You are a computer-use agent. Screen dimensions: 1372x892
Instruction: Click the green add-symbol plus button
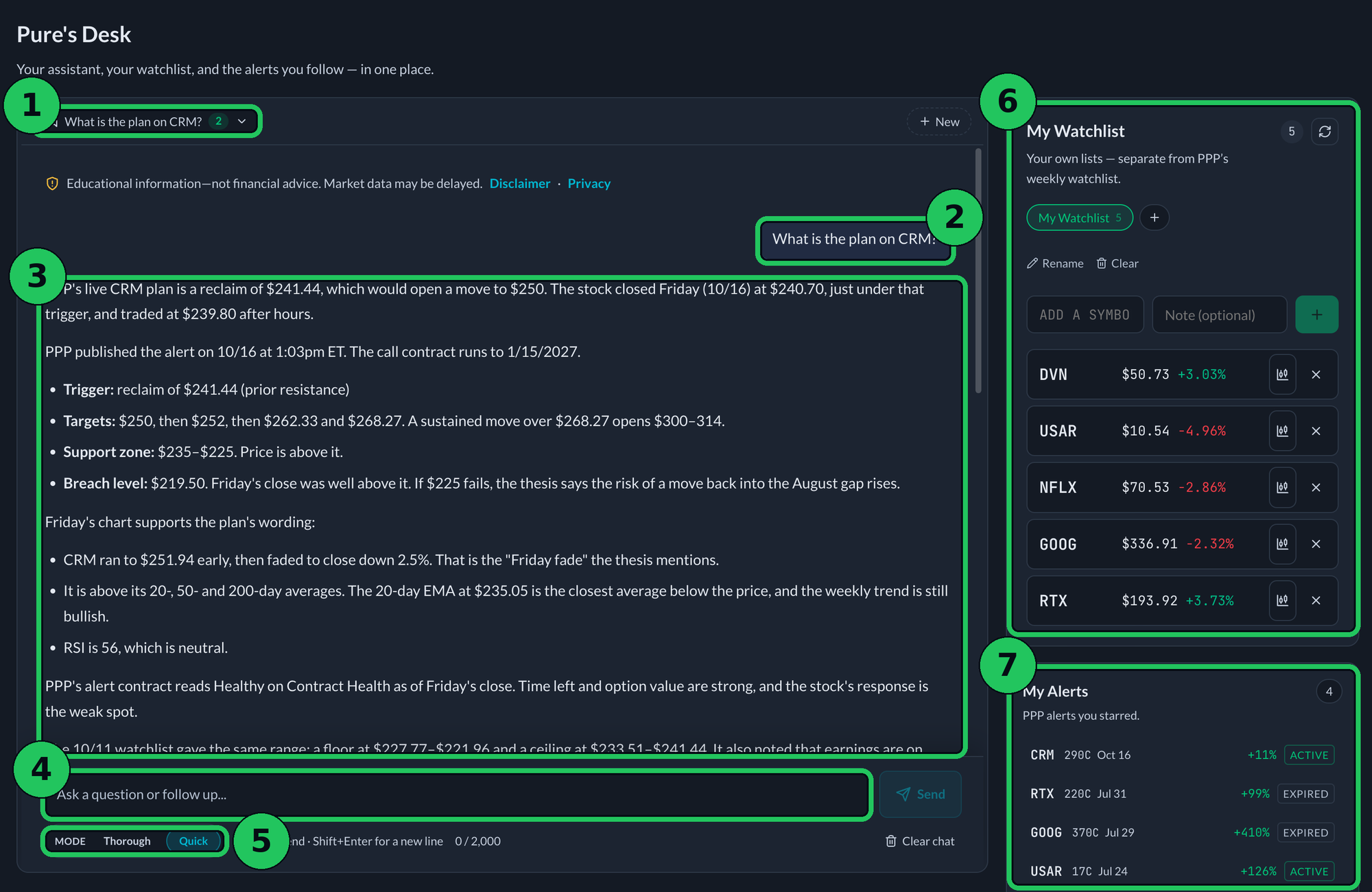[x=1316, y=315]
